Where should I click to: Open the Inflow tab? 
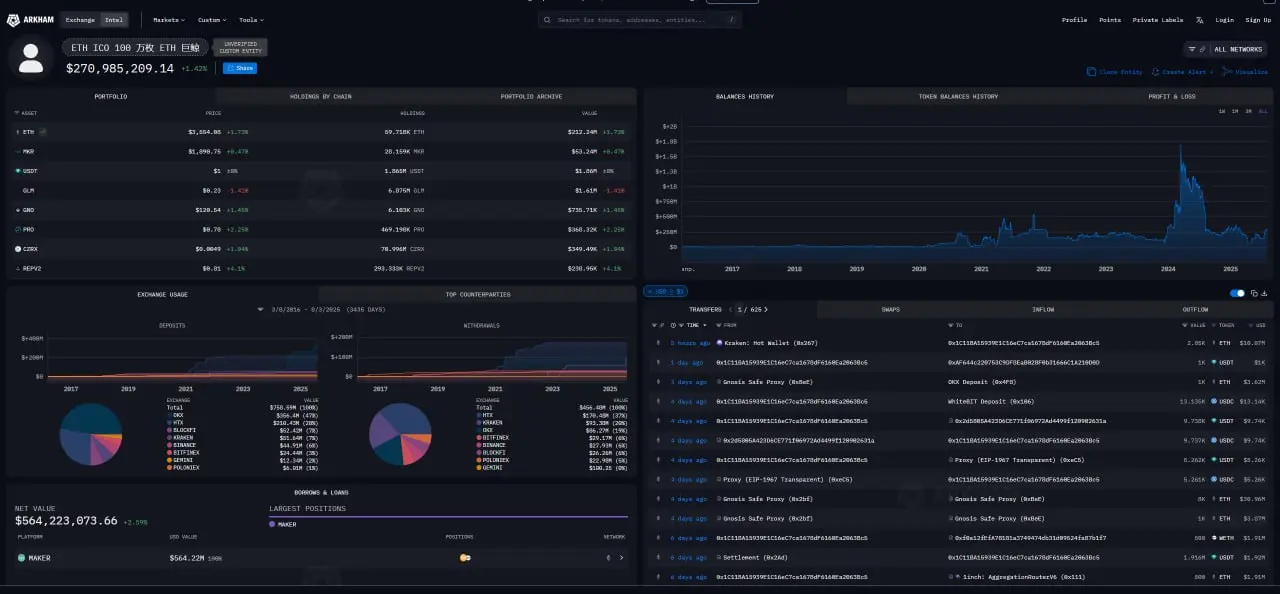click(1043, 310)
